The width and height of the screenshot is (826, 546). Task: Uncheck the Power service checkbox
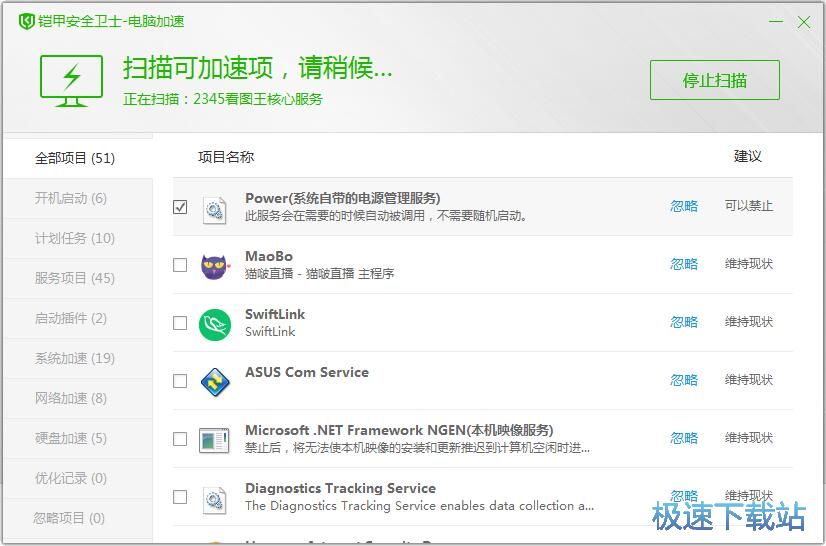tap(180, 207)
